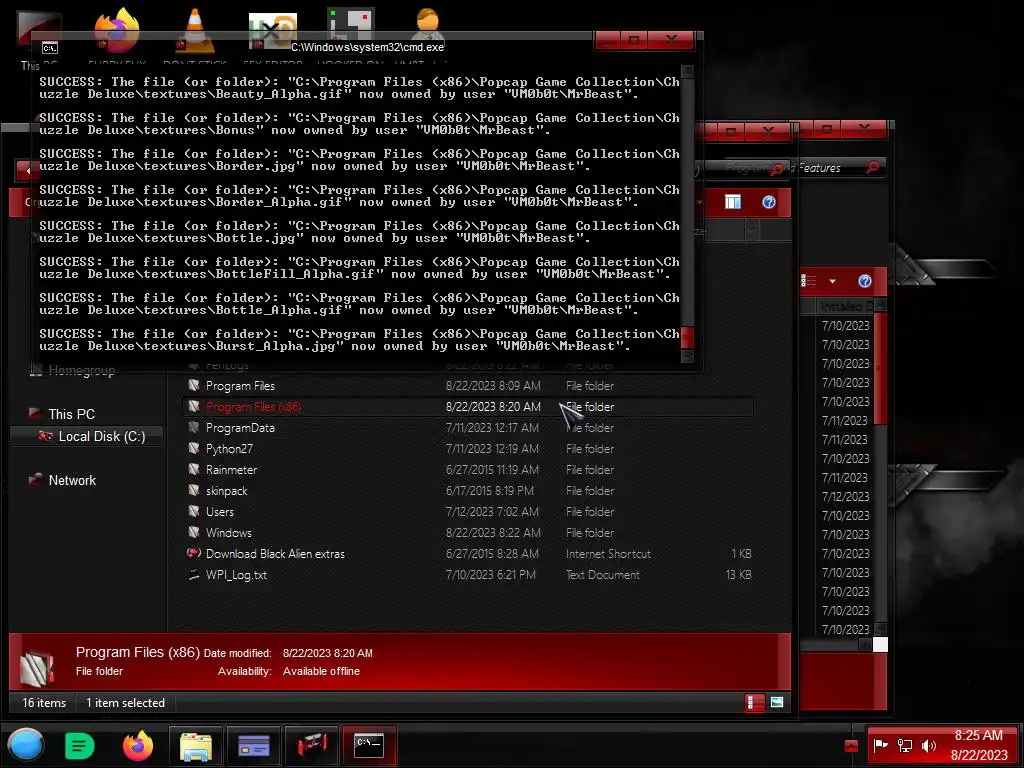Image resolution: width=1024 pixels, height=768 pixels.
Task: Click 'Available offline' in details pane
Action: coord(321,671)
